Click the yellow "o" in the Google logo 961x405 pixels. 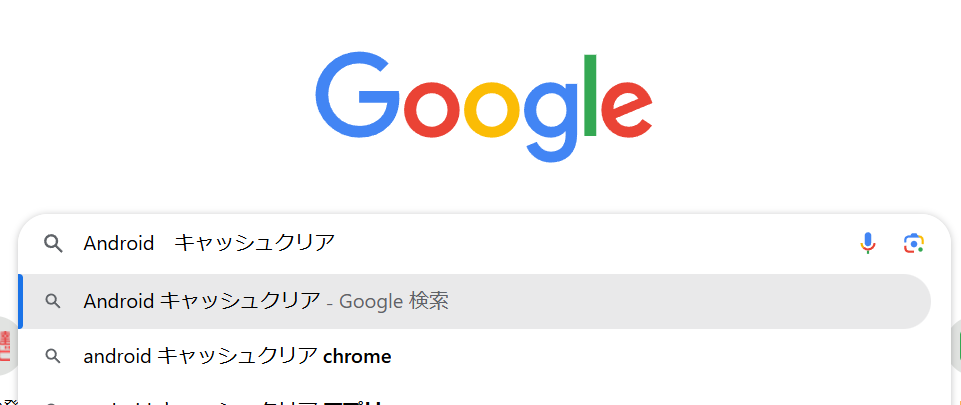[492, 112]
